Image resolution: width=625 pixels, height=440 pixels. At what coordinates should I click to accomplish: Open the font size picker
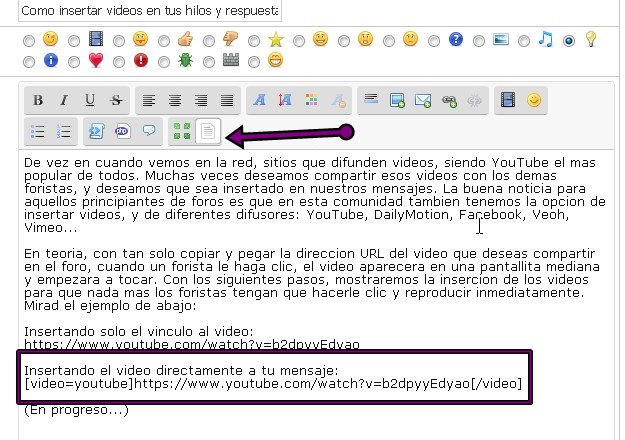pos(285,100)
